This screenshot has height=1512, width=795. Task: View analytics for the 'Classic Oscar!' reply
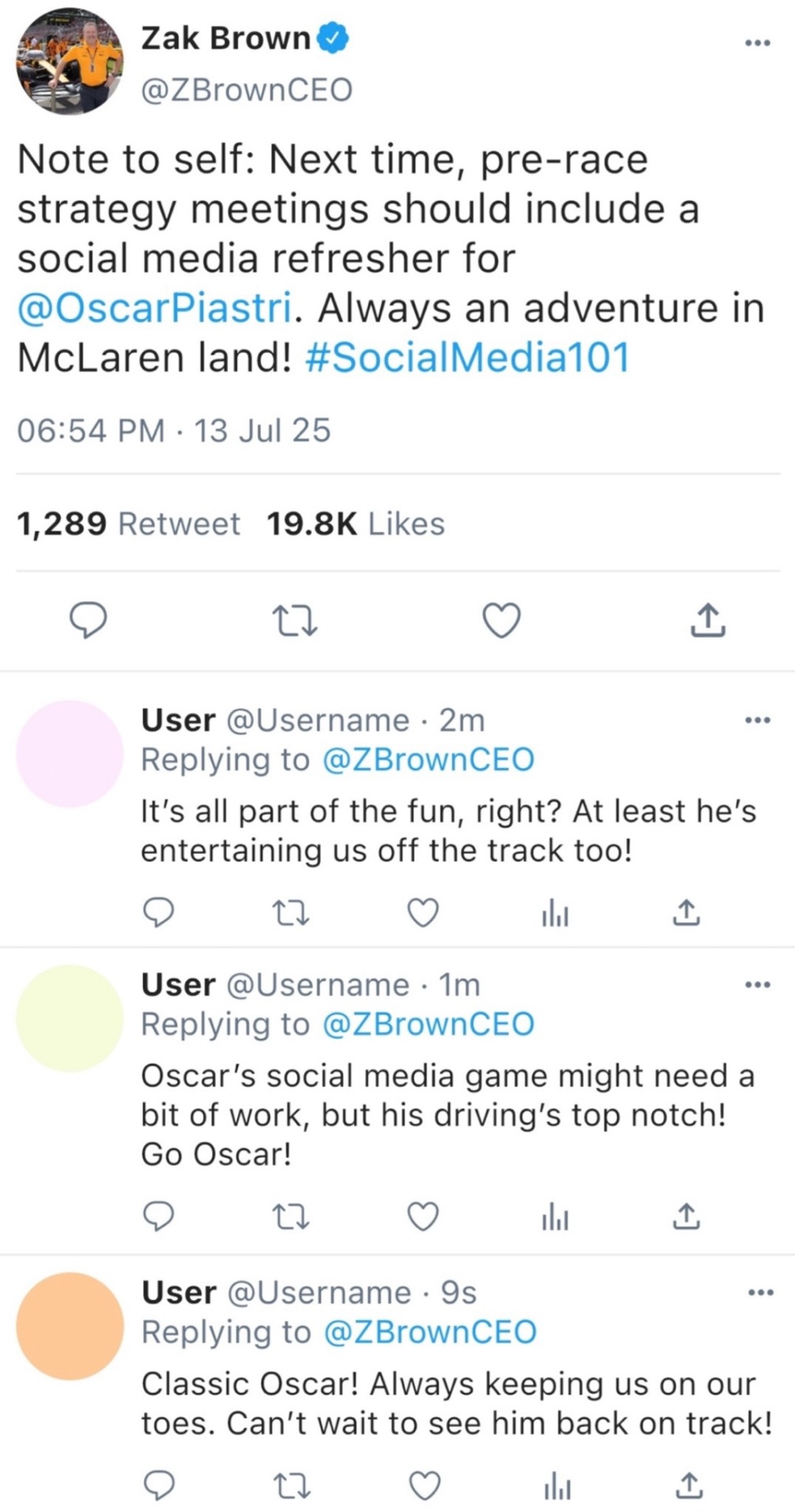tap(556, 1488)
